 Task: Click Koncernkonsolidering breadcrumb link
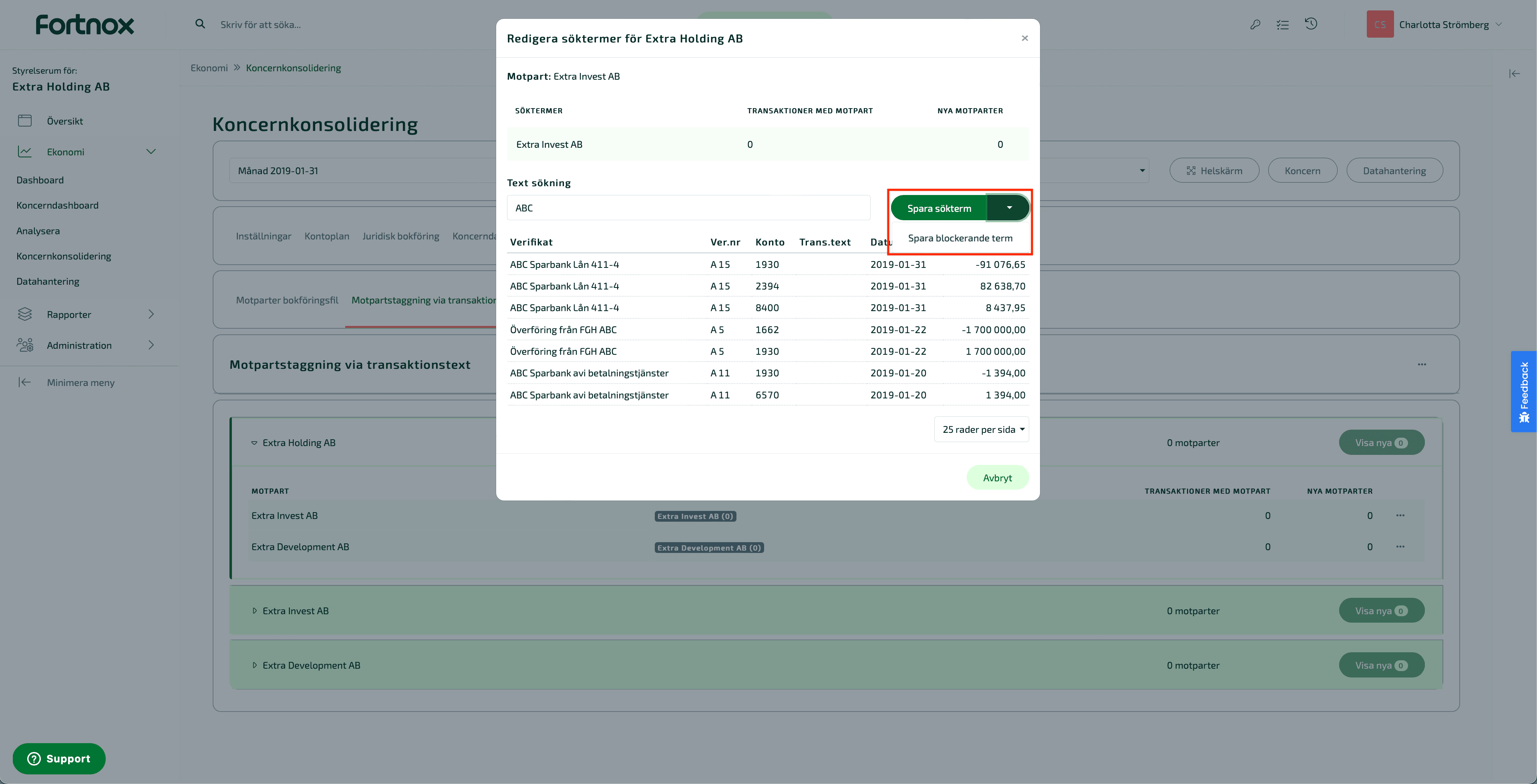(293, 67)
